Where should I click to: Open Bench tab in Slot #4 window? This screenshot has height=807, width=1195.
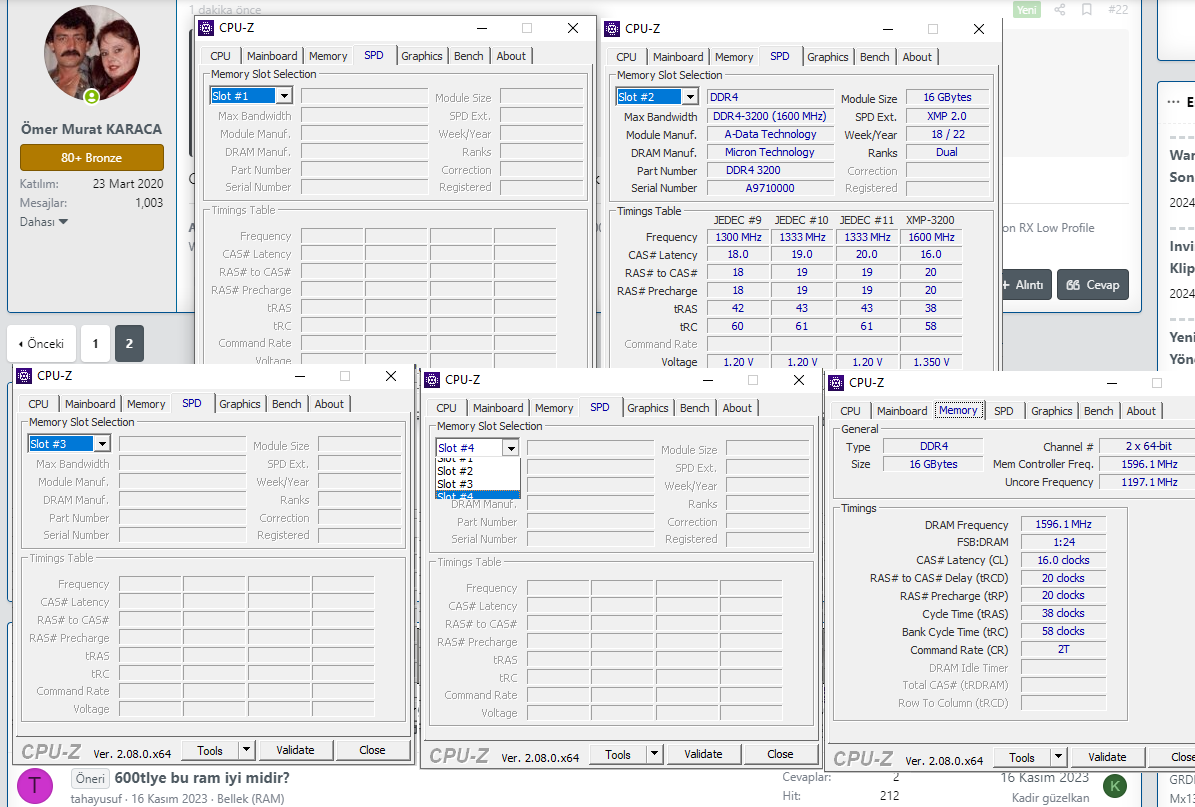point(694,408)
